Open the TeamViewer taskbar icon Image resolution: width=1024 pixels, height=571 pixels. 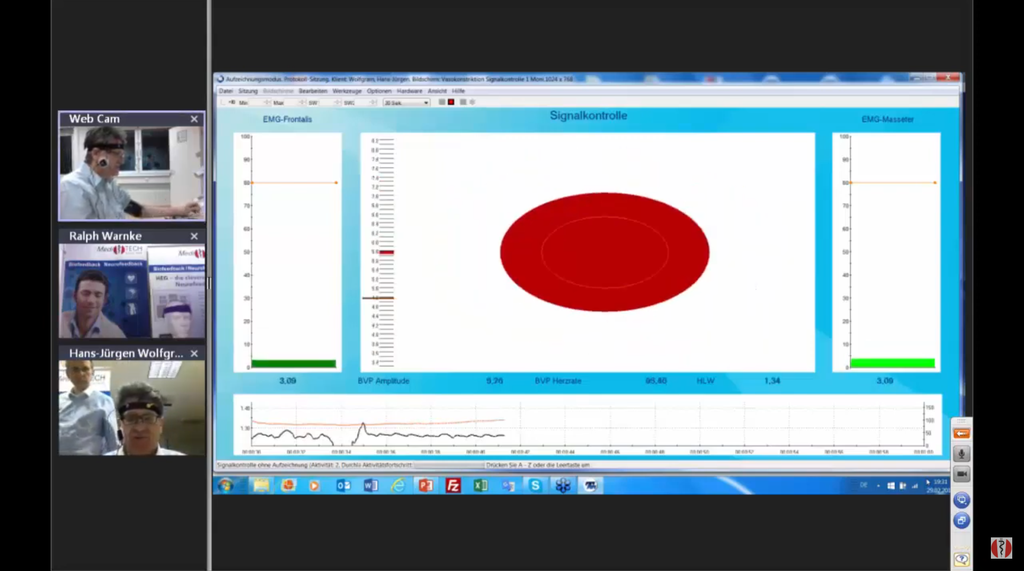coord(590,485)
